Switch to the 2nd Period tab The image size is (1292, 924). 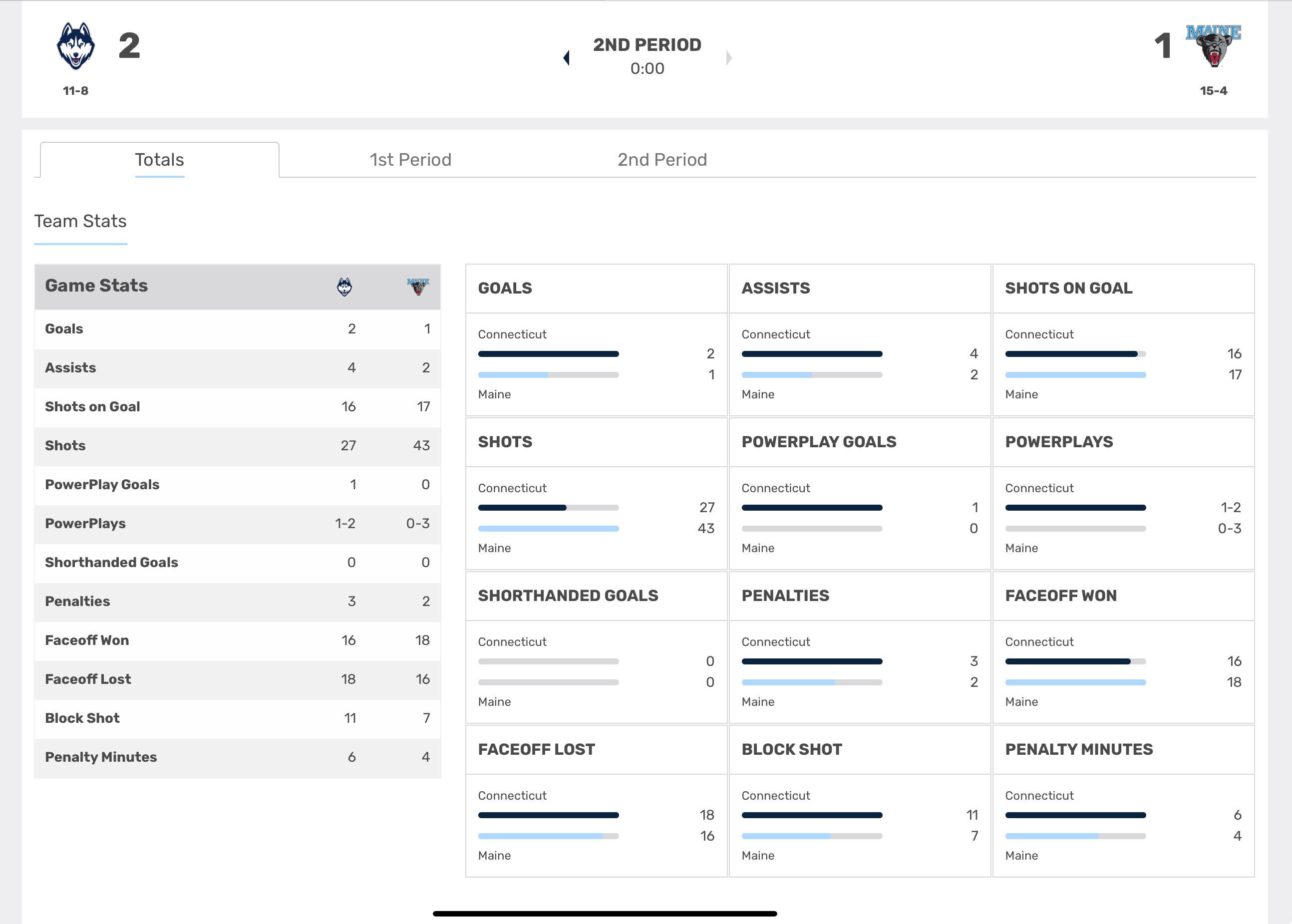[662, 160]
